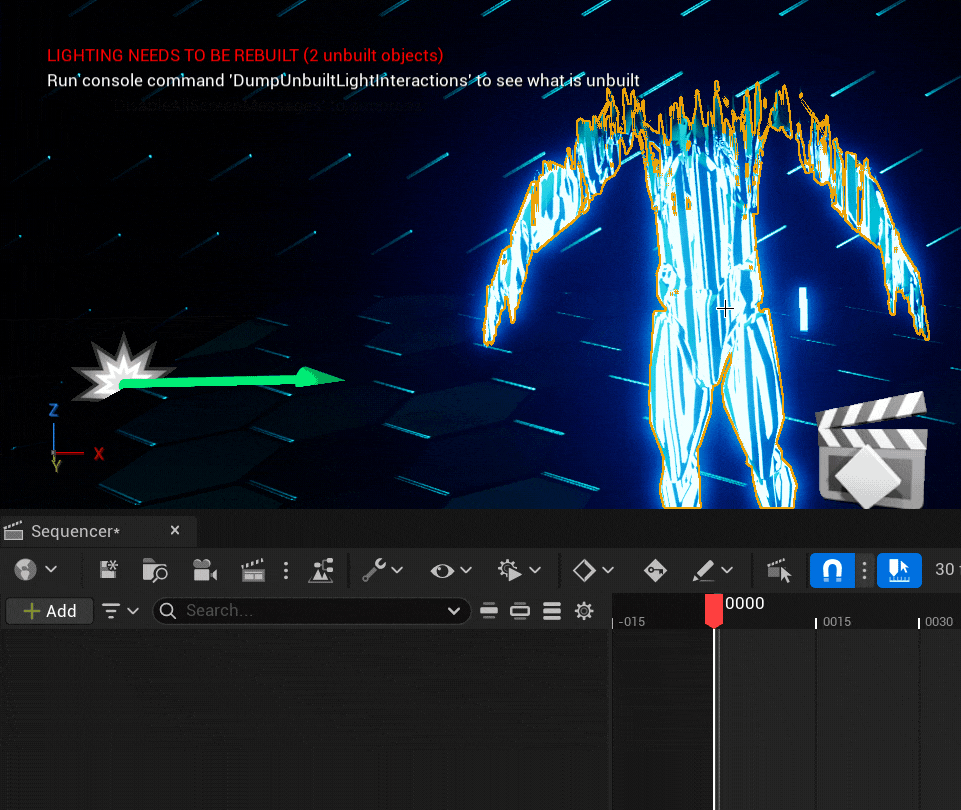Viewport: 961px width, 810px height.
Task: Save the current sequence
Action: (x=108, y=570)
